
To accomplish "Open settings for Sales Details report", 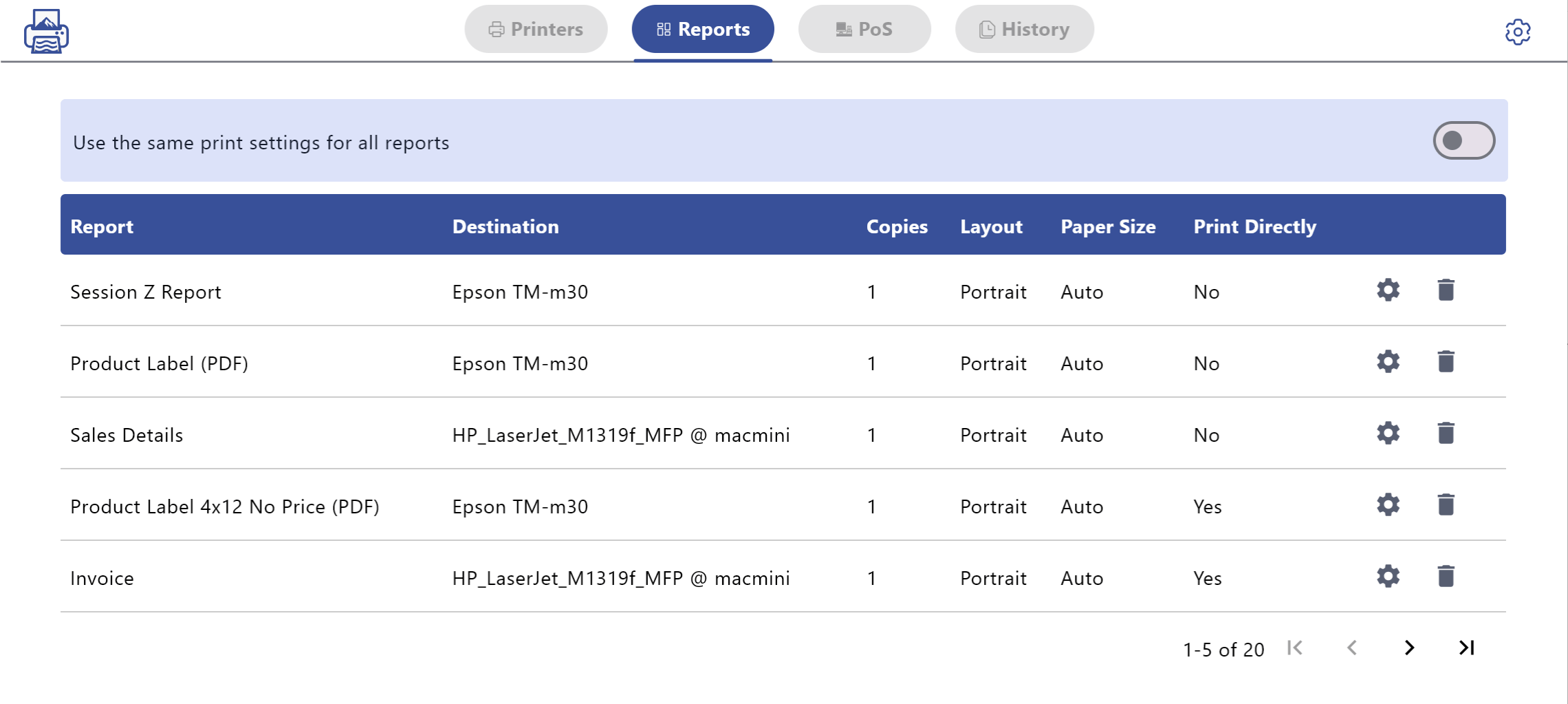I will tap(1388, 434).
